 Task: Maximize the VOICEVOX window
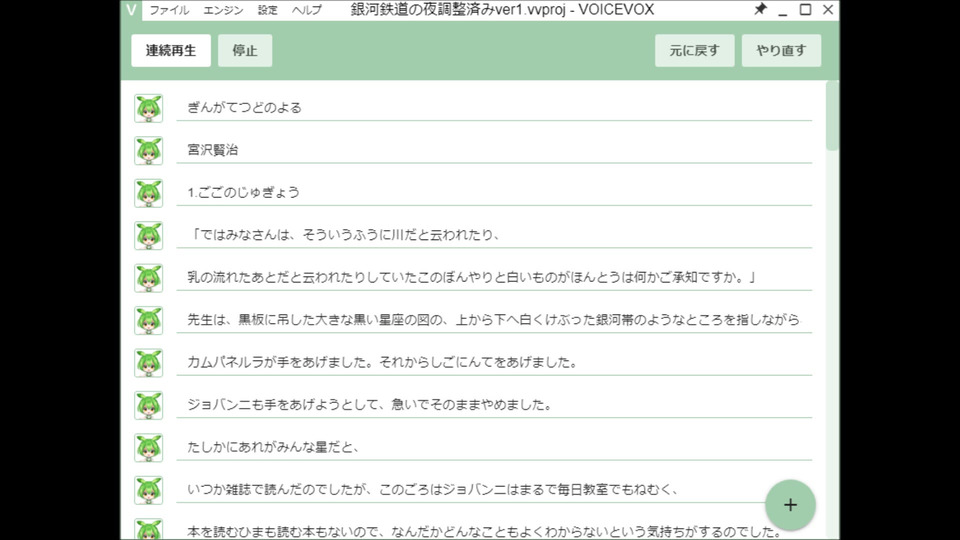click(x=806, y=10)
